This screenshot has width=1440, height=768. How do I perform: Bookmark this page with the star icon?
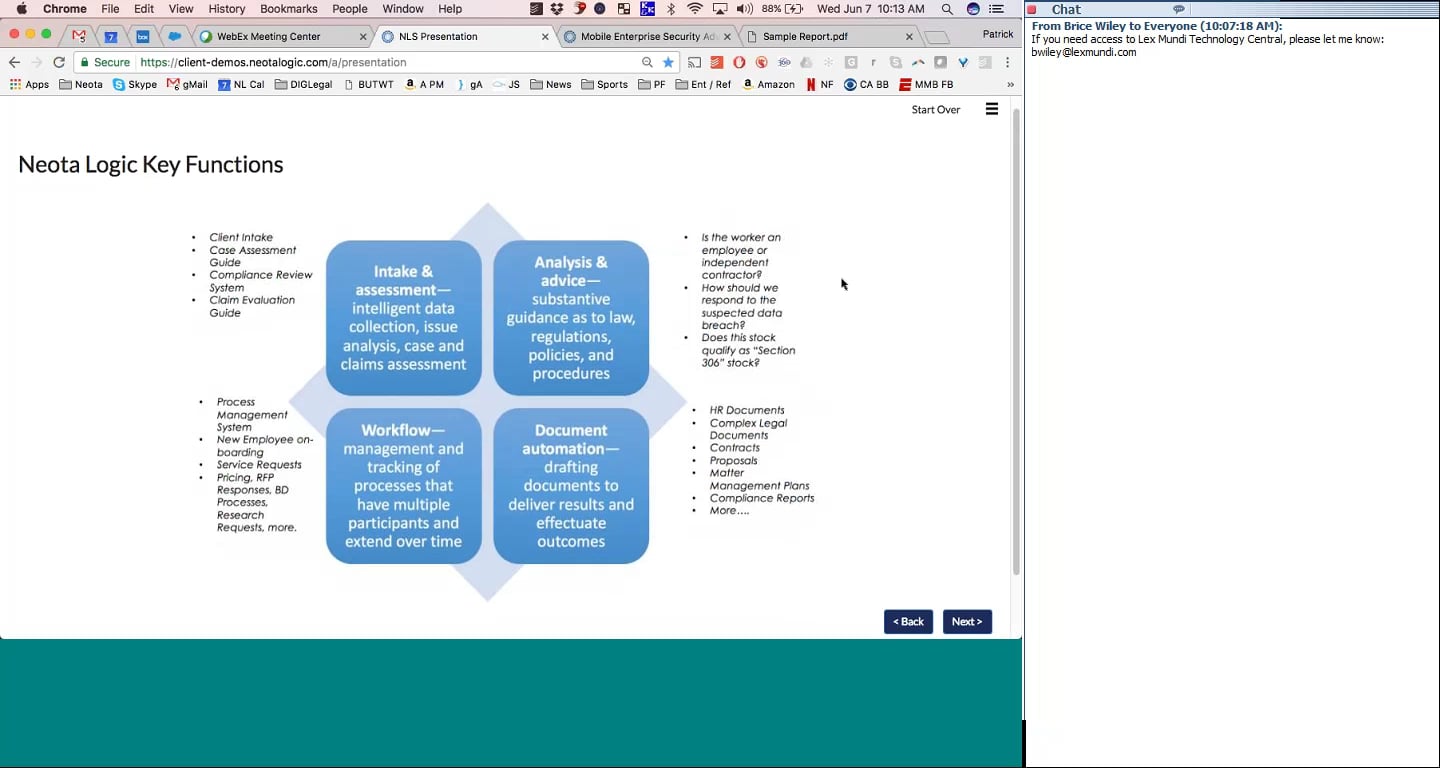tap(668, 62)
